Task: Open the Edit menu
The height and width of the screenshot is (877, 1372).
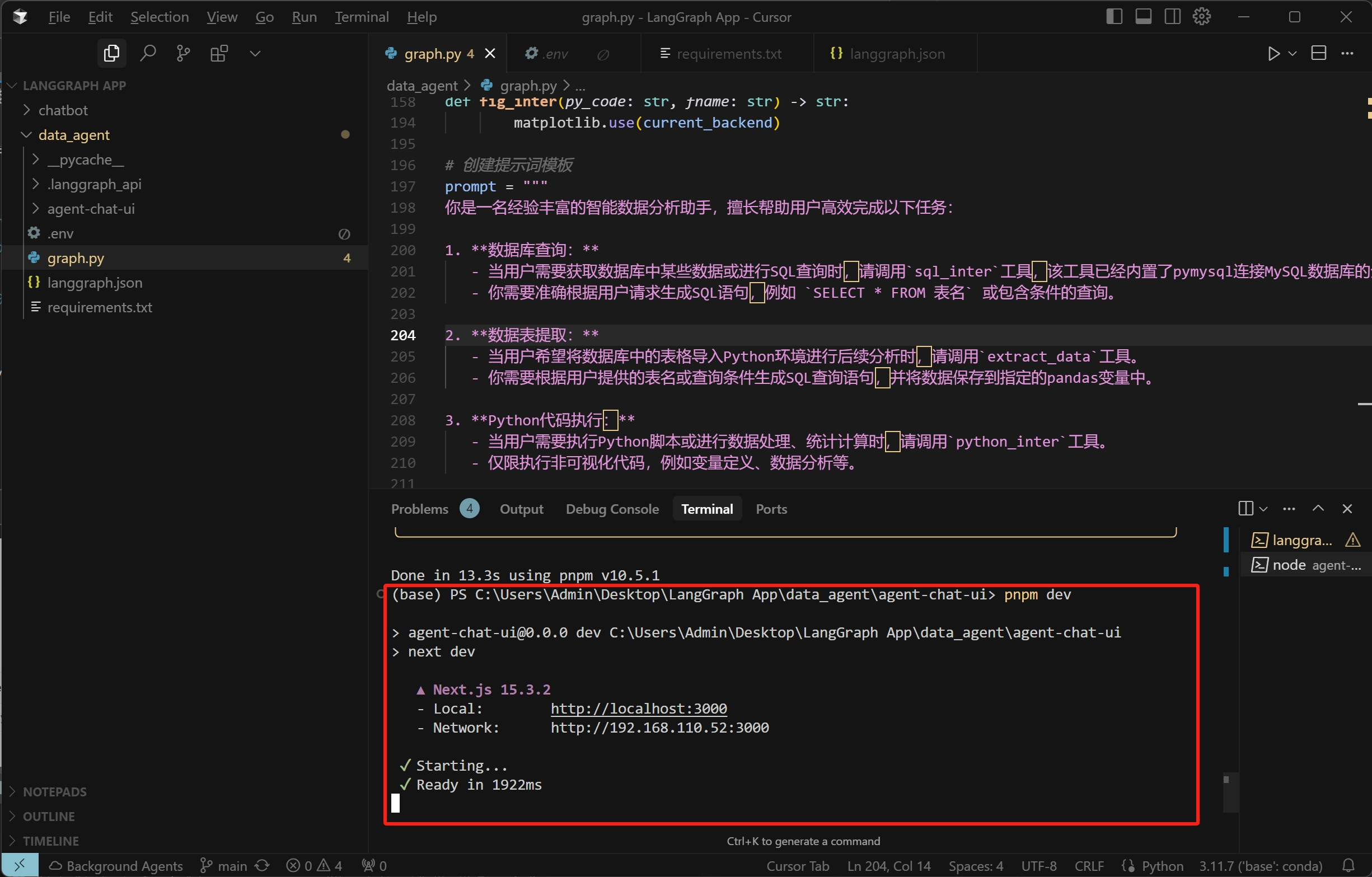Action: click(100, 17)
